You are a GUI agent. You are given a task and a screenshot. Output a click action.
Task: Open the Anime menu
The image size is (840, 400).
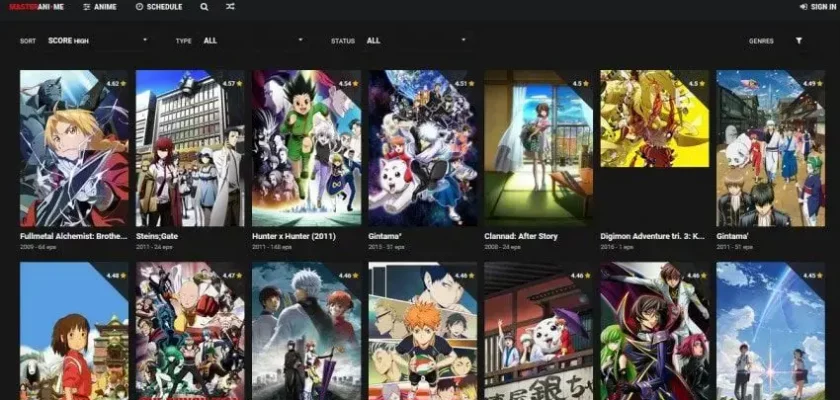tap(100, 7)
